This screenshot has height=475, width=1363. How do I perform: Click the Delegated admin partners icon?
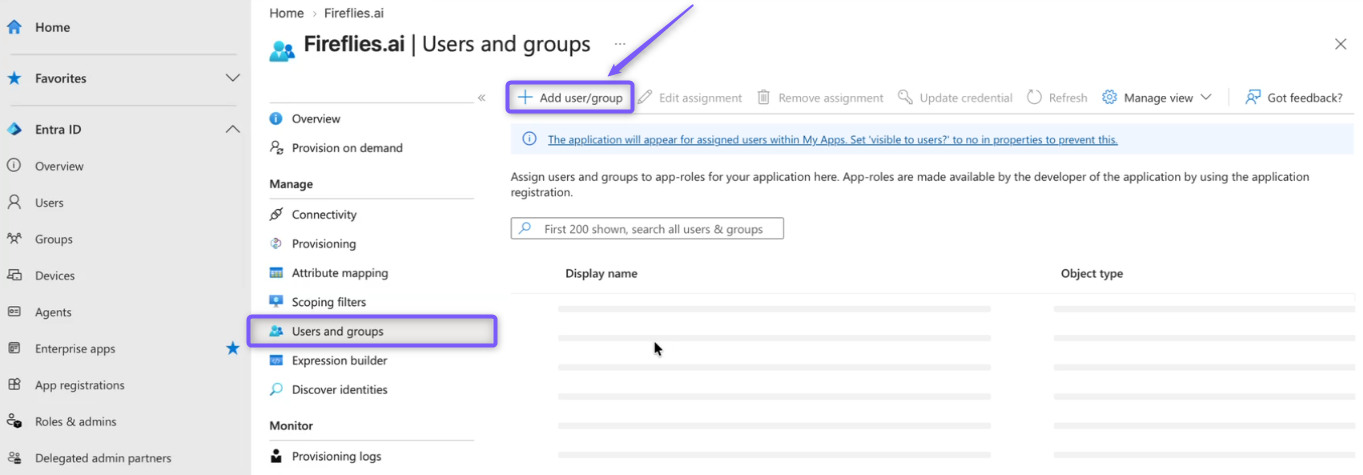click(14, 458)
